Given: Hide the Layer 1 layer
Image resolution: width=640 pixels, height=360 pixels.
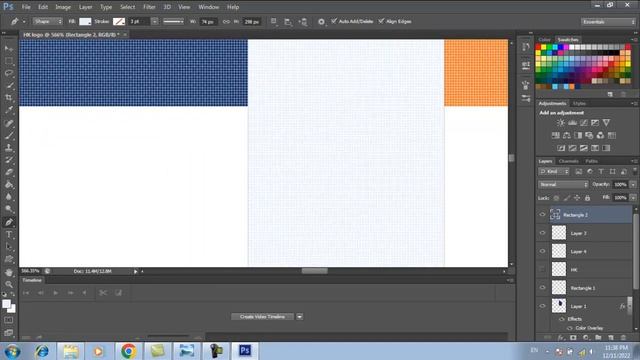Looking at the screenshot, I should point(542,306).
